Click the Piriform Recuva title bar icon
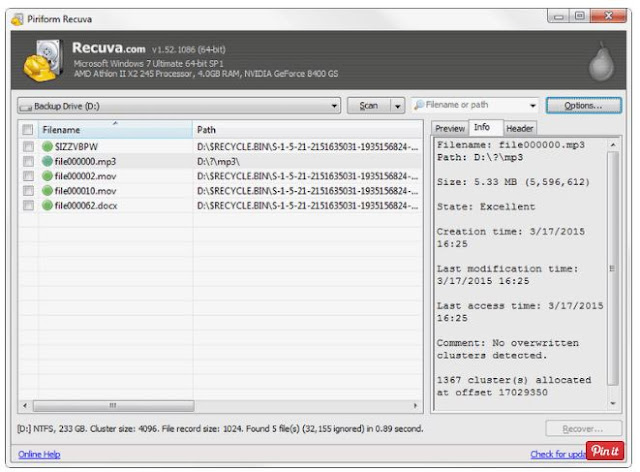 18,19
